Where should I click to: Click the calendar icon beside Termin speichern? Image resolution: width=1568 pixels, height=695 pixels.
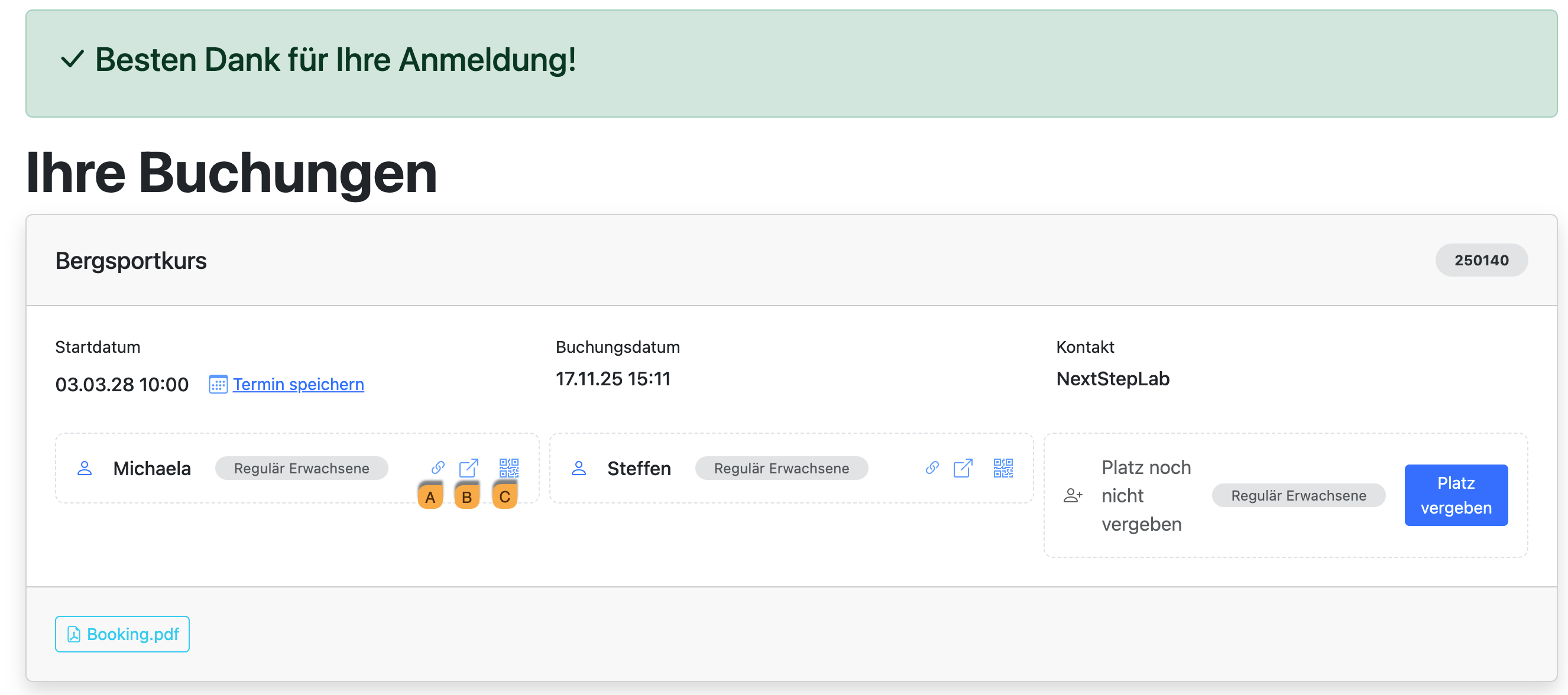pos(218,385)
